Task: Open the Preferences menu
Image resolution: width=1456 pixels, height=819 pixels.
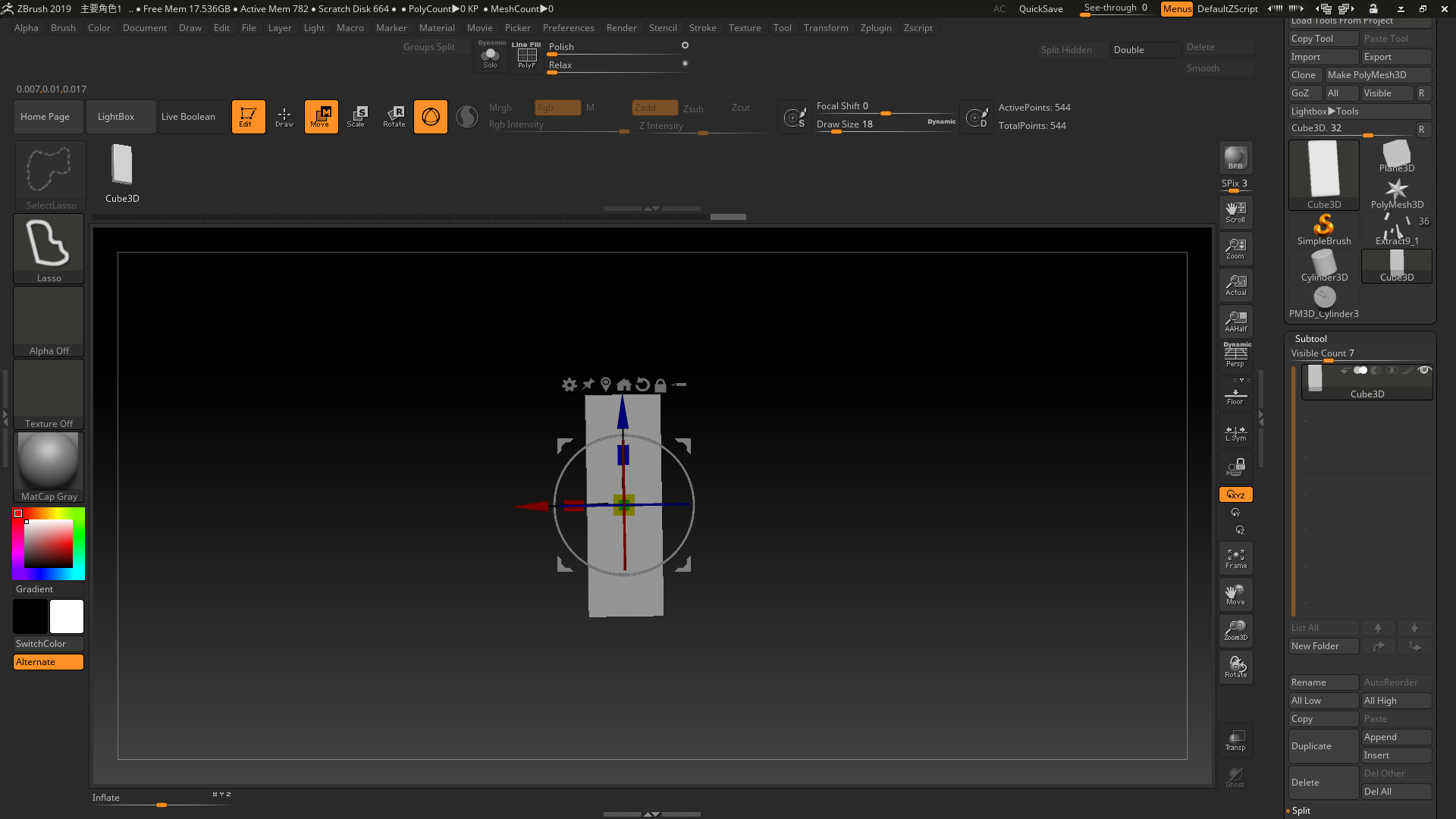Action: [568, 28]
